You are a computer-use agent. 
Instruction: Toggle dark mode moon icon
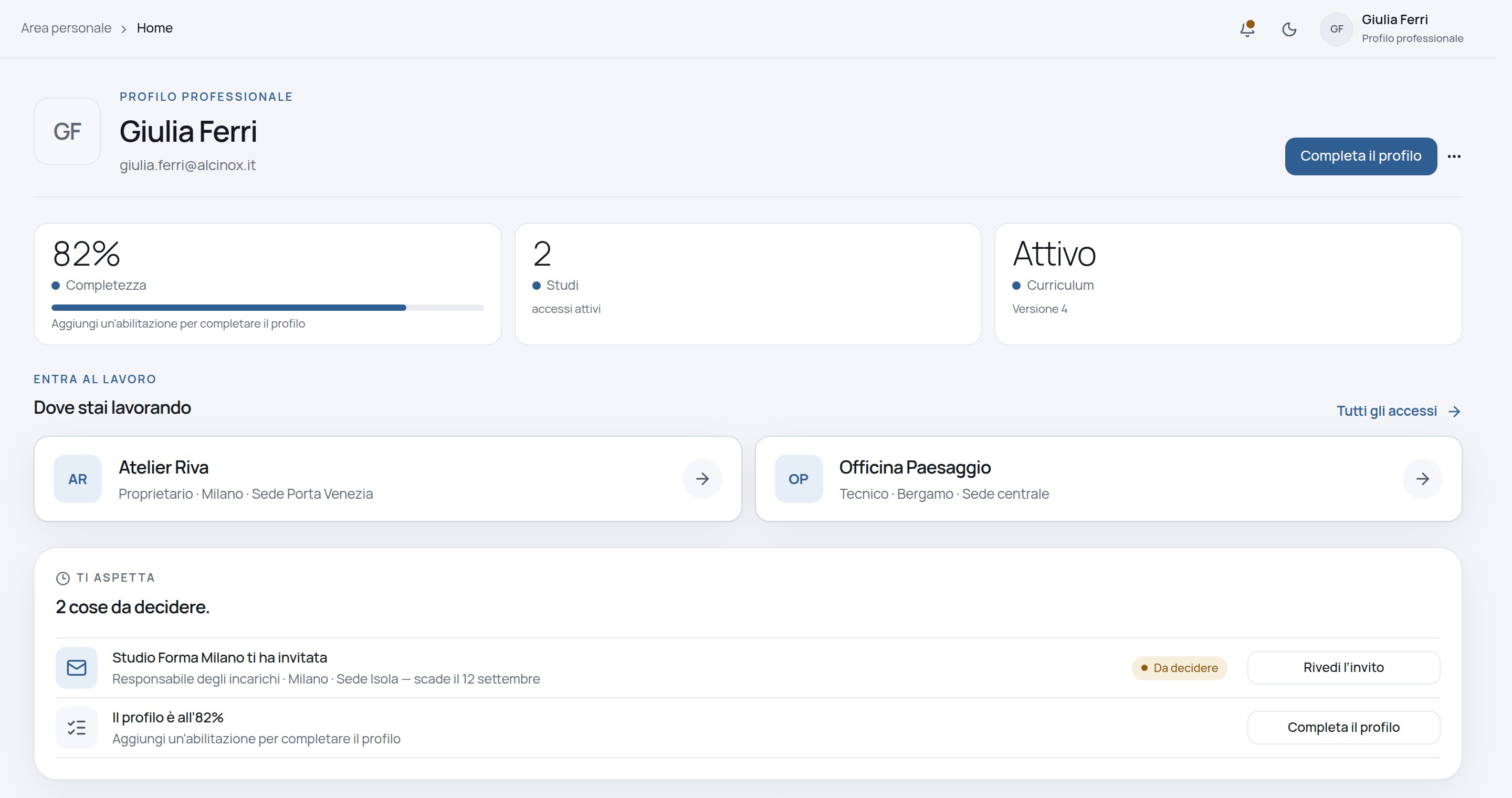click(1289, 29)
